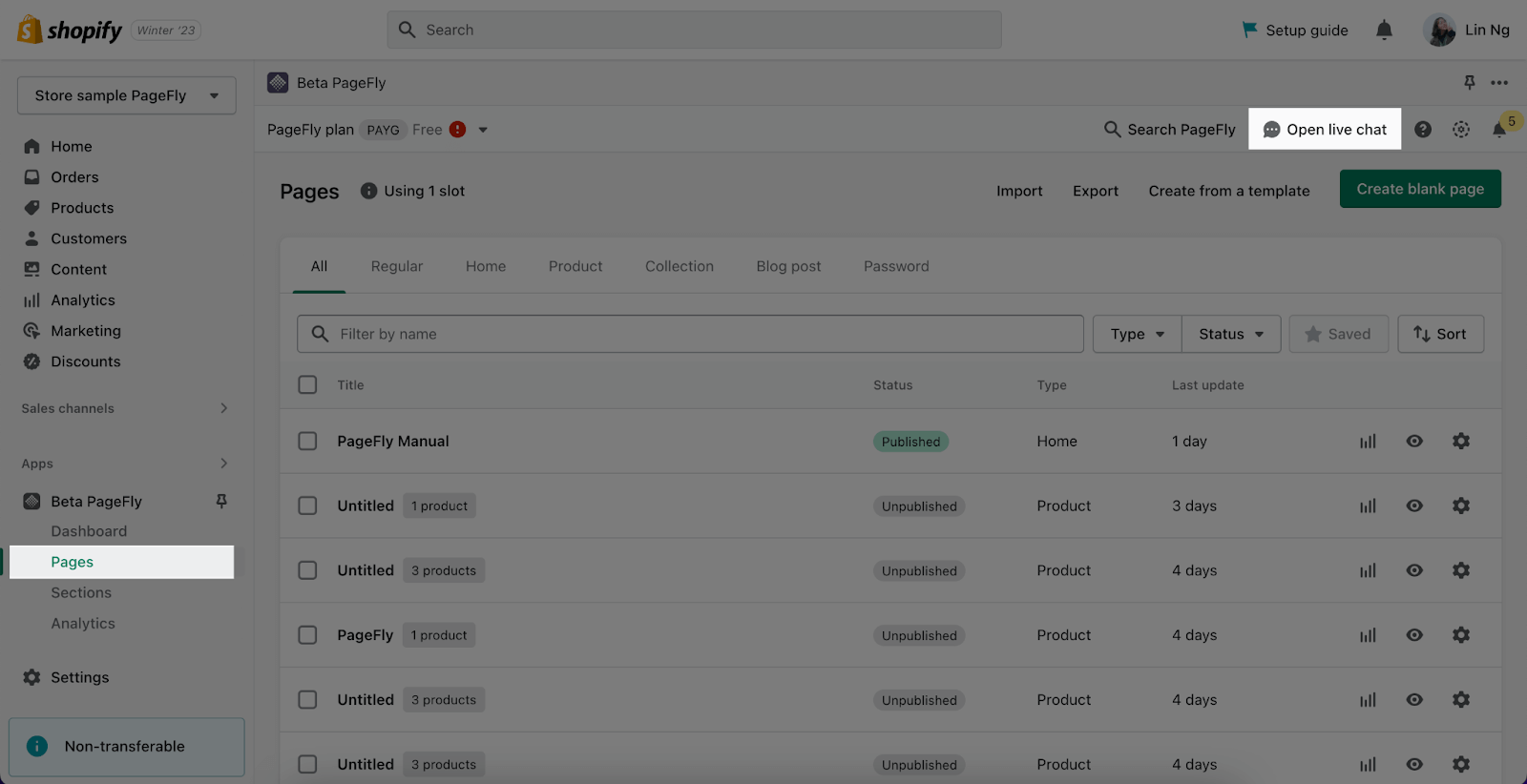Click Create blank page button
Image resolution: width=1527 pixels, height=784 pixels.
coord(1420,189)
